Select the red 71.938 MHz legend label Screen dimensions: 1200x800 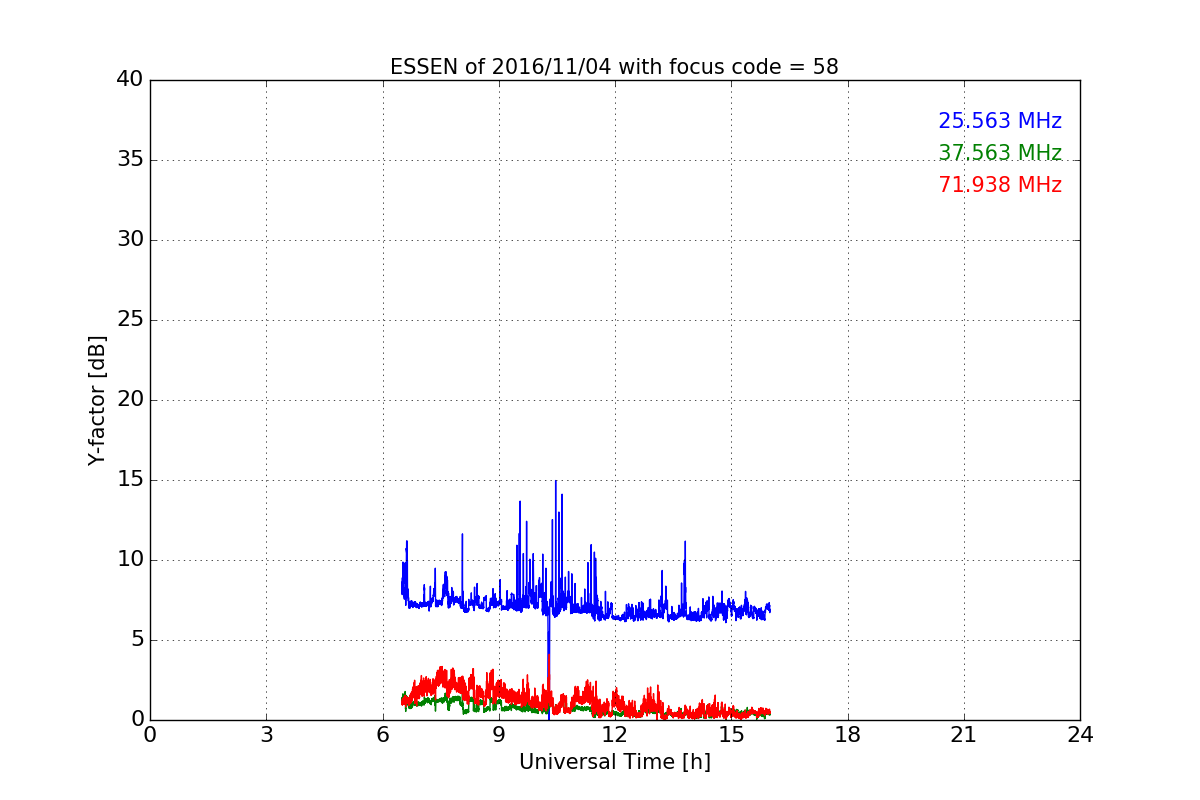tap(1000, 185)
